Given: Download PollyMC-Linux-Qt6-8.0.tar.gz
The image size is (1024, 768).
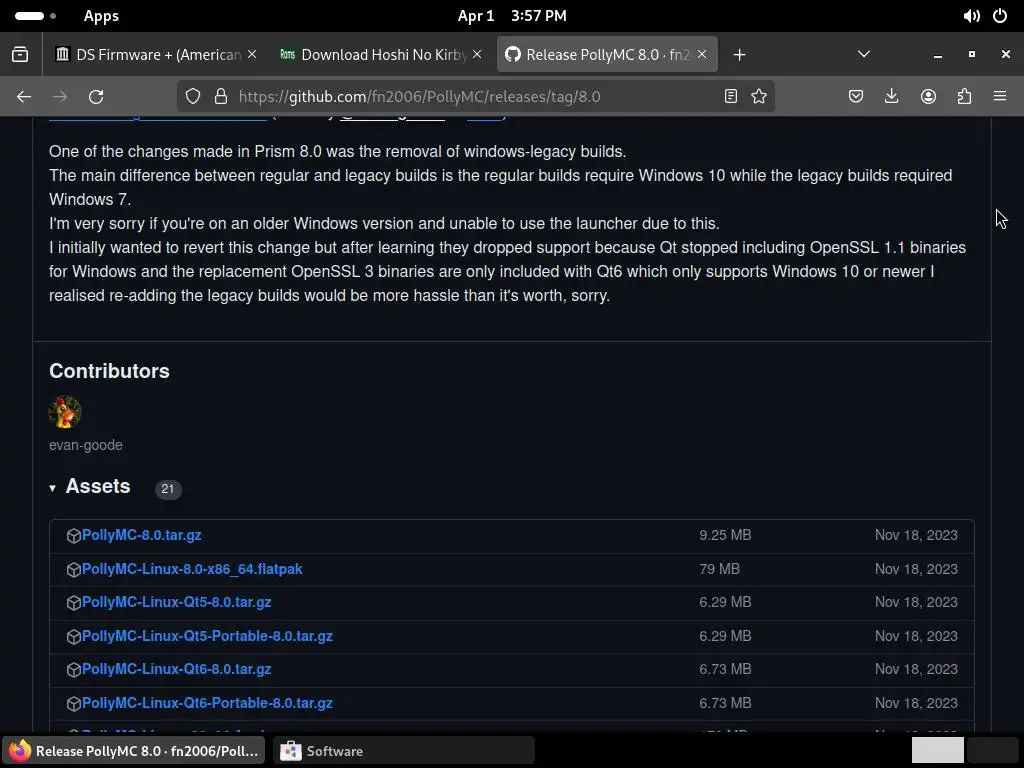Looking at the screenshot, I should pos(176,669).
